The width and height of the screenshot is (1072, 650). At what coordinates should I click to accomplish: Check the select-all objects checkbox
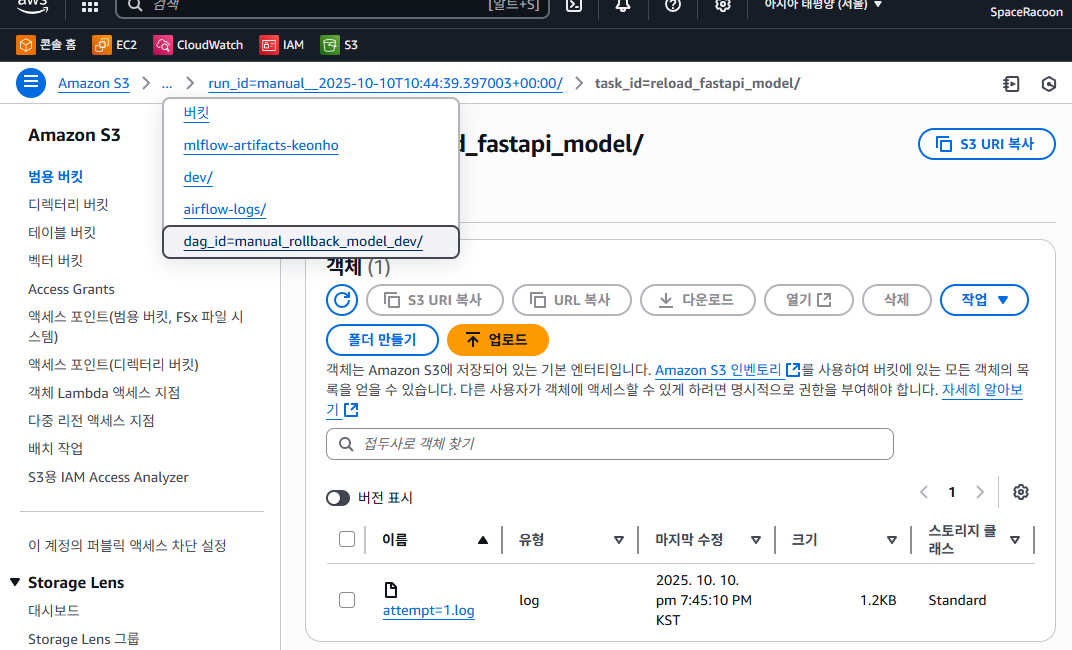tap(347, 540)
